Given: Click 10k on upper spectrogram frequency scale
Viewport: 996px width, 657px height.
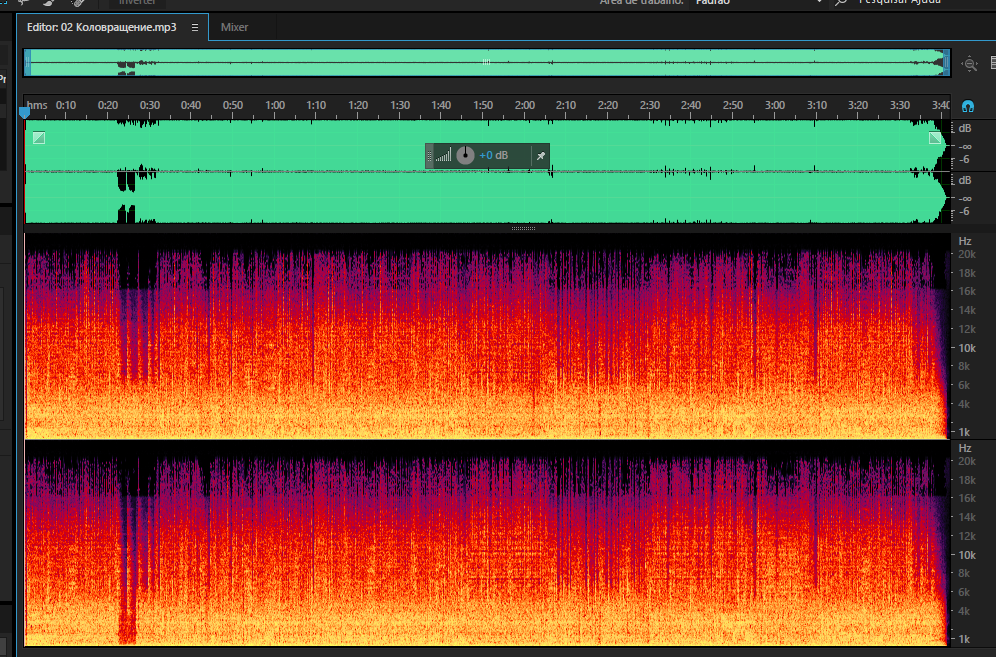Looking at the screenshot, I should 967,348.
